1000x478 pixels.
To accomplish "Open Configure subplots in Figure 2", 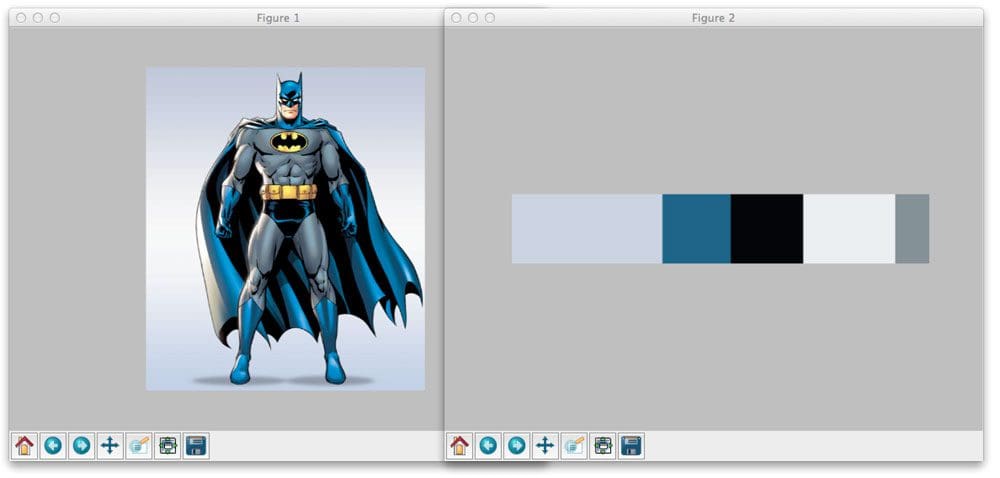I will [603, 446].
